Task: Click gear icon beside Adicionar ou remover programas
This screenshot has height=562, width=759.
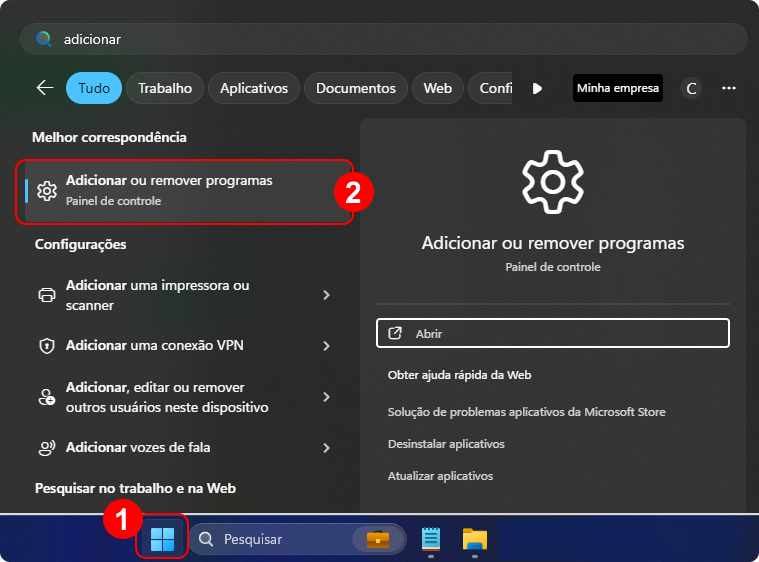Action: pyautogui.click(x=47, y=191)
